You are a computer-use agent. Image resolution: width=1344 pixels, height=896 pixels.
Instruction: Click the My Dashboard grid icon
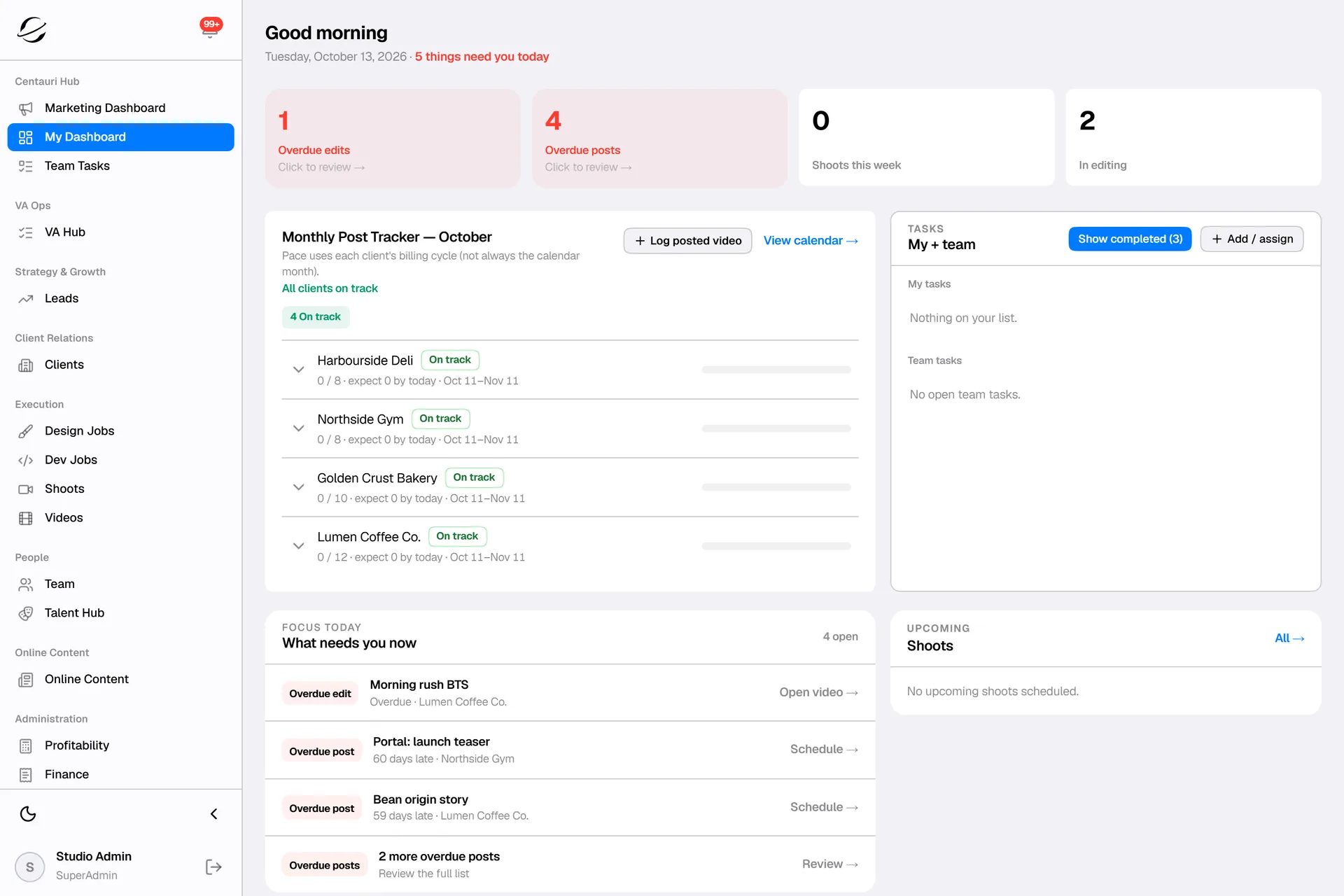coord(26,137)
